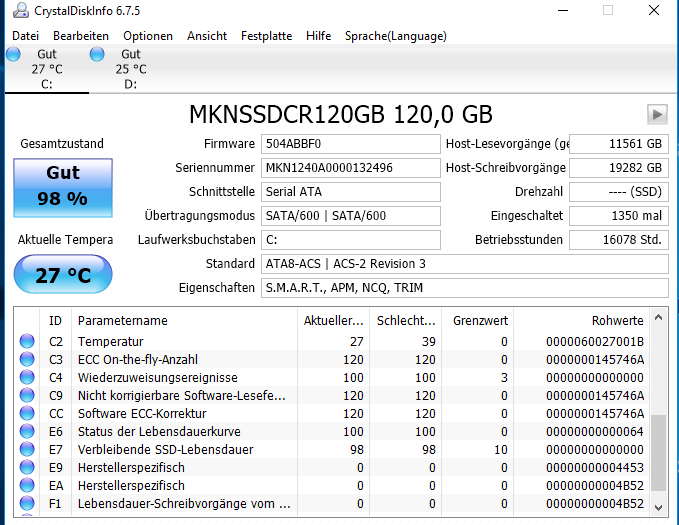
Task: Click the Schnittstelle field Serial ATA
Action: 351,192
